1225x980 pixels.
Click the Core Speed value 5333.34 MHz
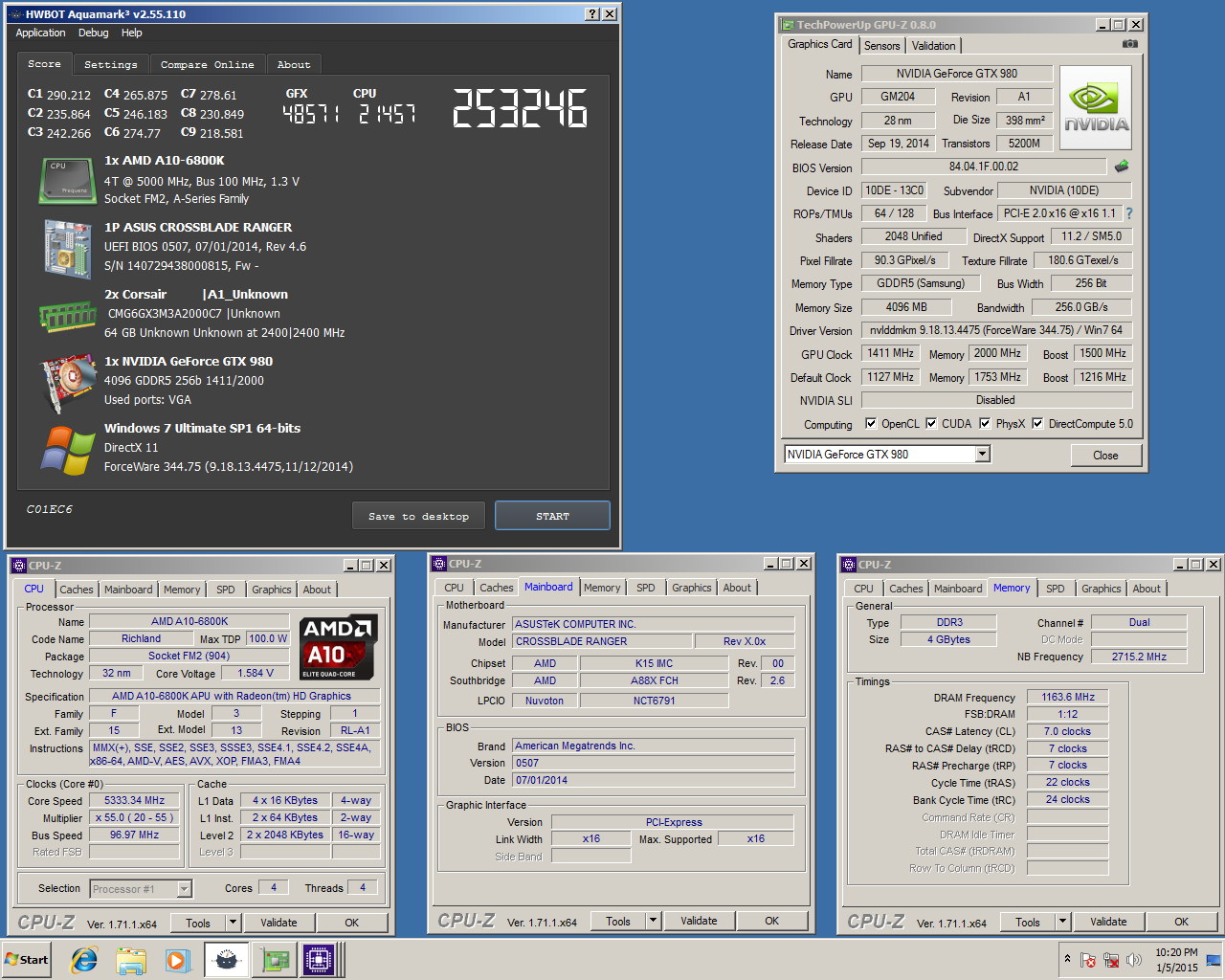point(135,800)
